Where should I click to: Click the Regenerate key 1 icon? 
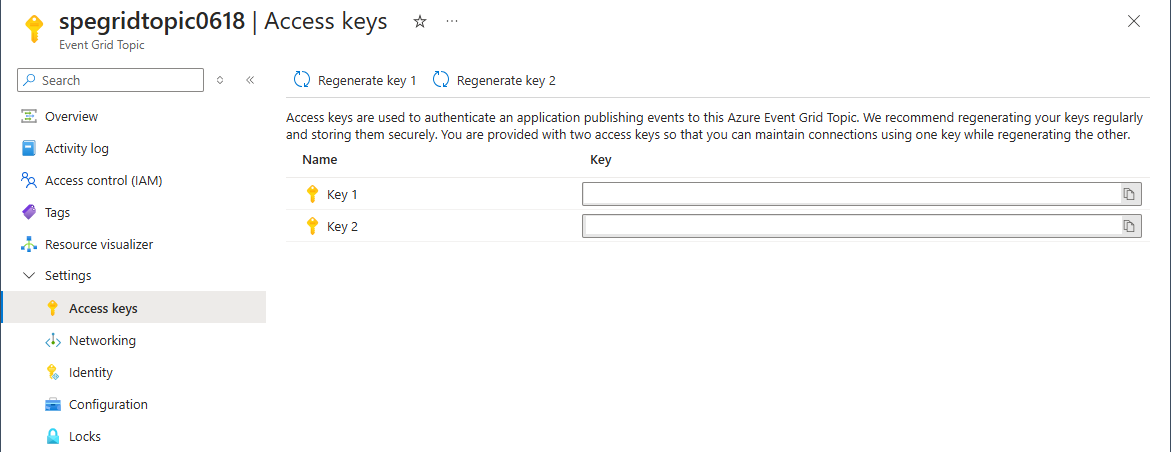301,80
